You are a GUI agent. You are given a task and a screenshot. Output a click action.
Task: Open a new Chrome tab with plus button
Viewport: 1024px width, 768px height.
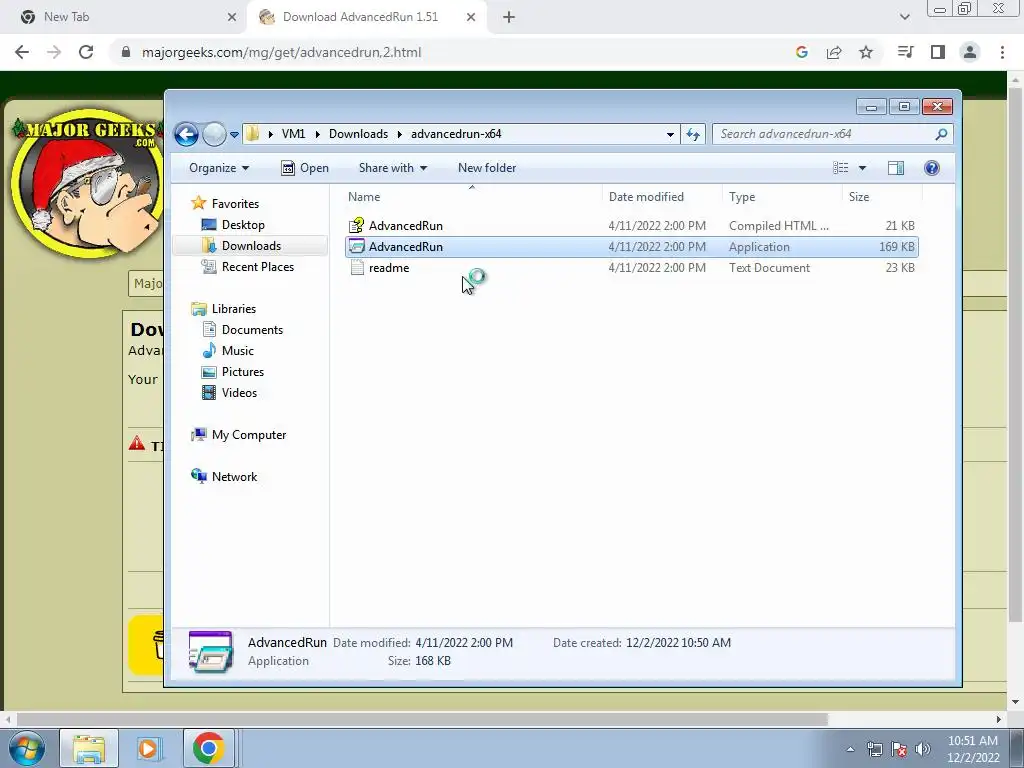coord(509,18)
